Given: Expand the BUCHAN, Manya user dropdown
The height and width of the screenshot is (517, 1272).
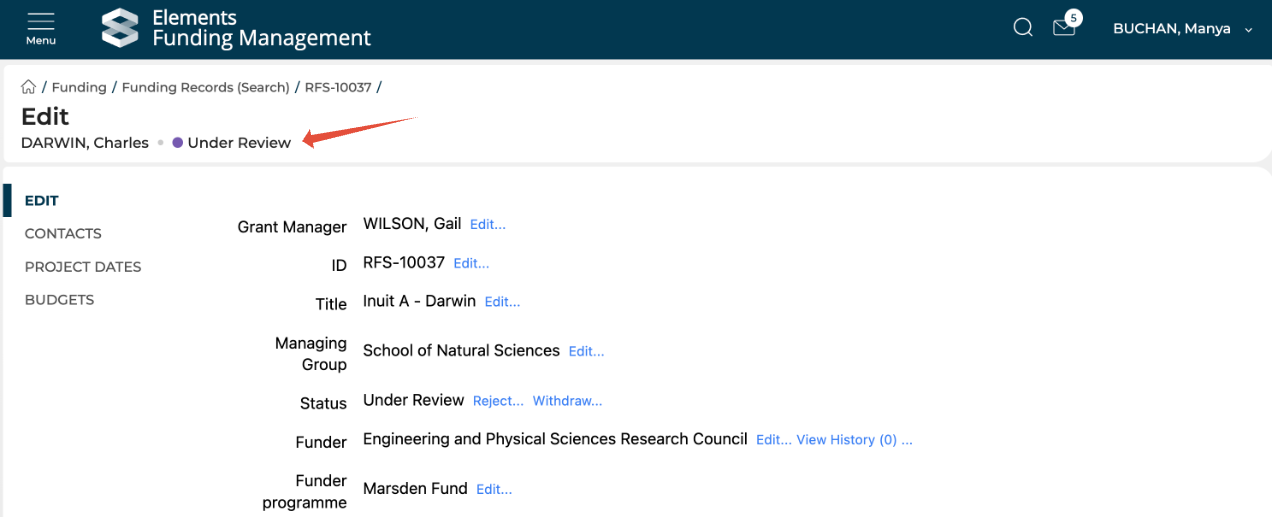Looking at the screenshot, I should click(1182, 29).
